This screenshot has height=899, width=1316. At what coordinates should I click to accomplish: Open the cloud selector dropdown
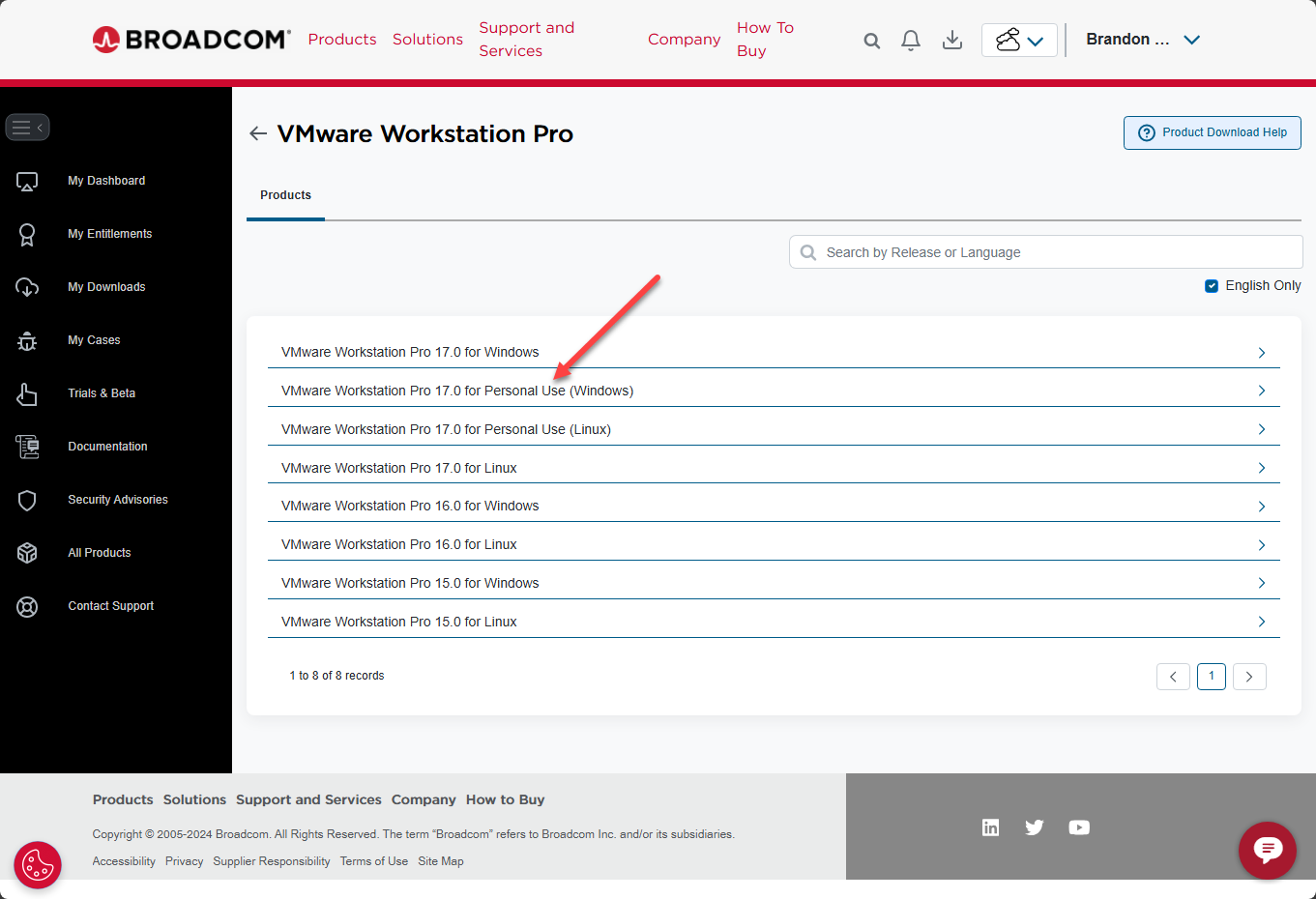point(1019,40)
